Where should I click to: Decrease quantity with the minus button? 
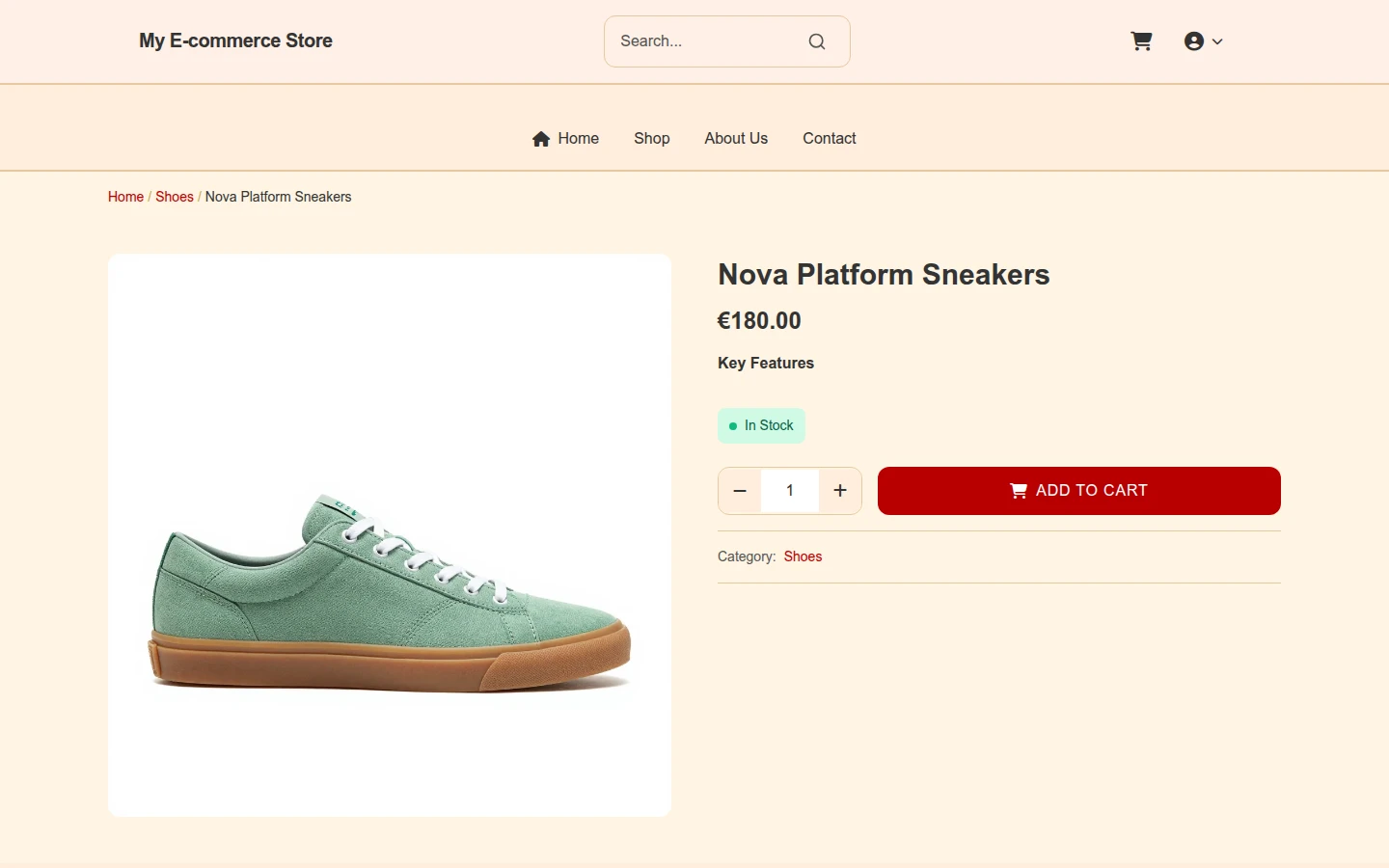coord(740,491)
